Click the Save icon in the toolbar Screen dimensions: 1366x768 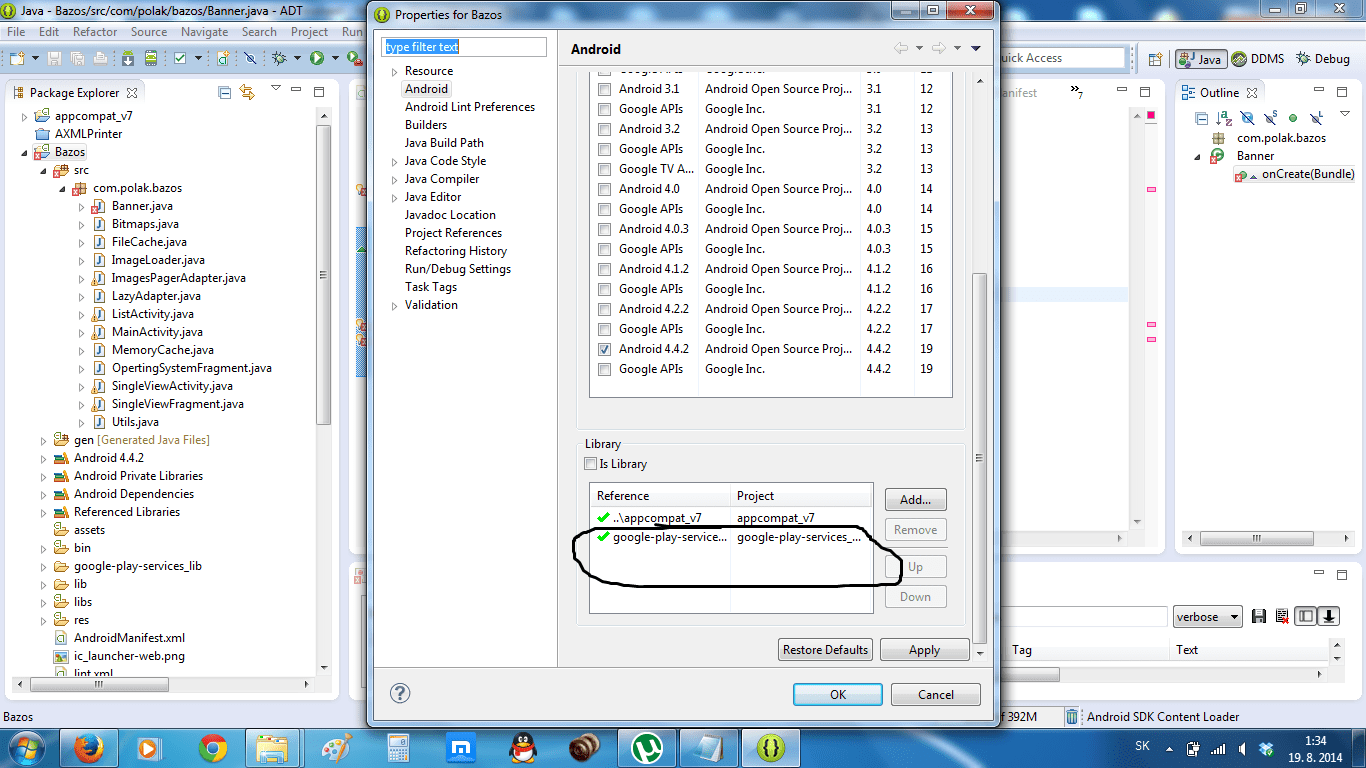pos(53,59)
